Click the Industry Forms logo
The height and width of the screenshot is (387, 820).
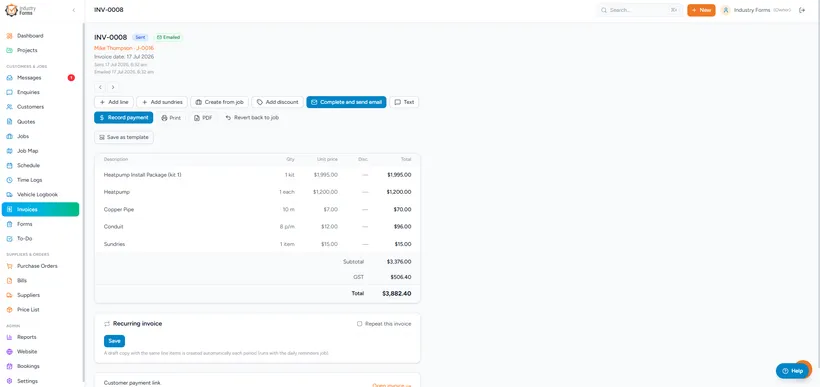coord(19,10)
